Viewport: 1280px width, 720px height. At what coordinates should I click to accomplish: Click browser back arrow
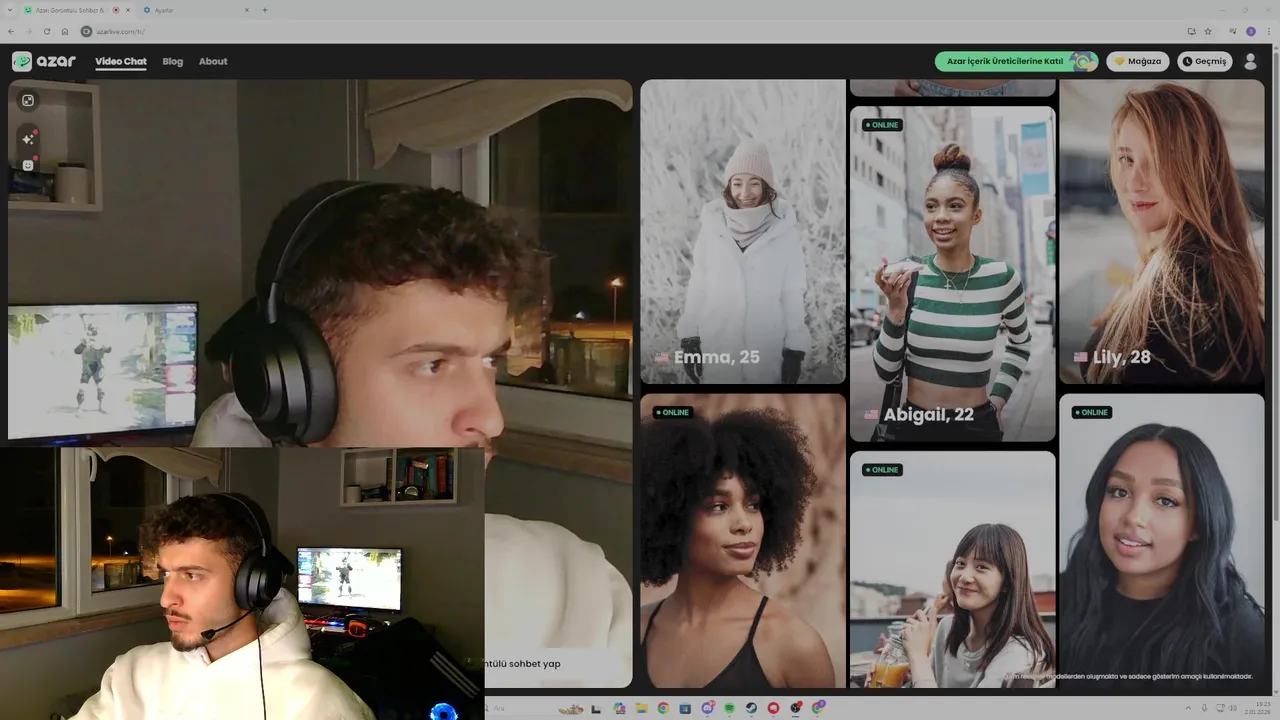(x=11, y=31)
